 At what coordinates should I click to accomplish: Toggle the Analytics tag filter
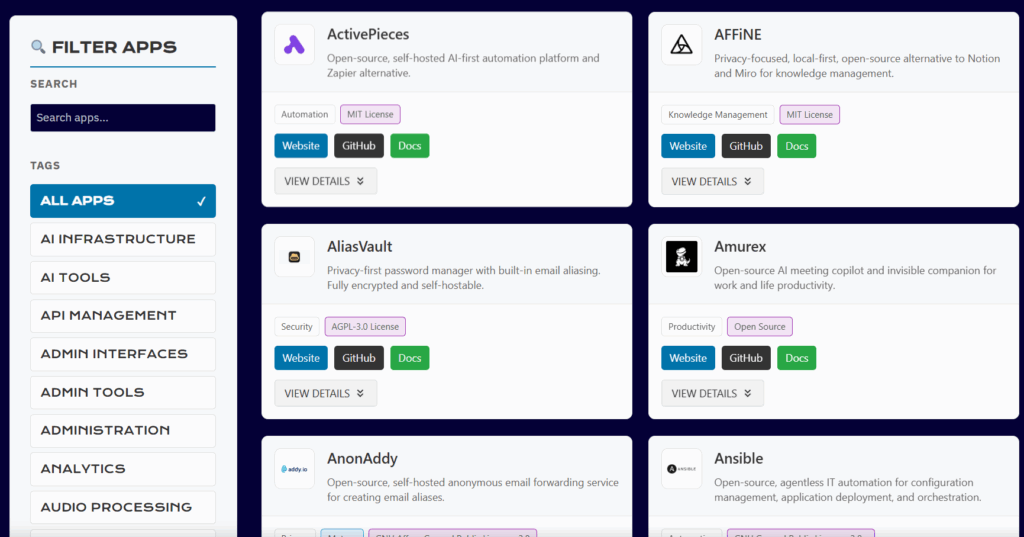(122, 469)
